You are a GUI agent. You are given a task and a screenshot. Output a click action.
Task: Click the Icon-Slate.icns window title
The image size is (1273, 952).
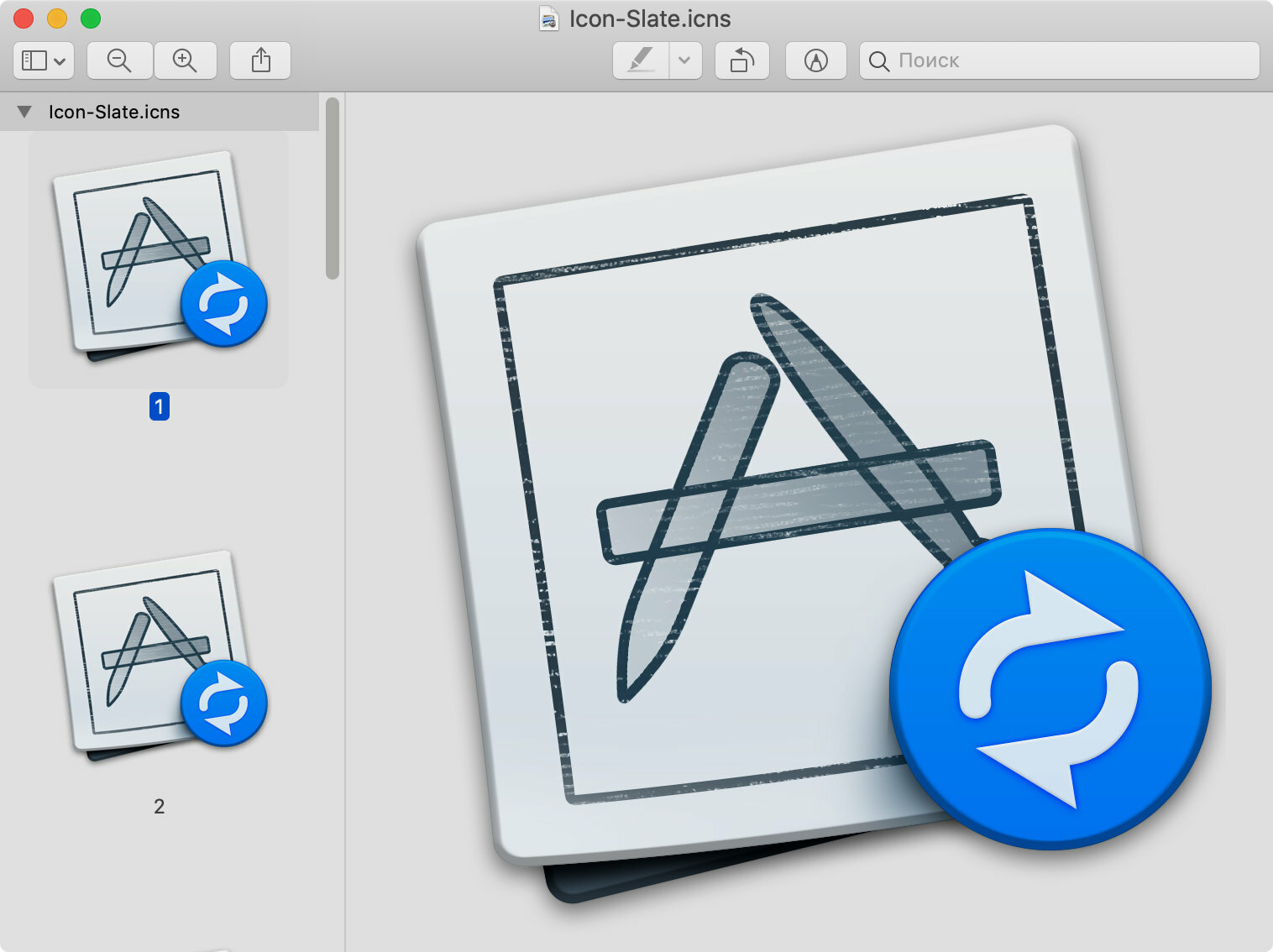coord(650,18)
